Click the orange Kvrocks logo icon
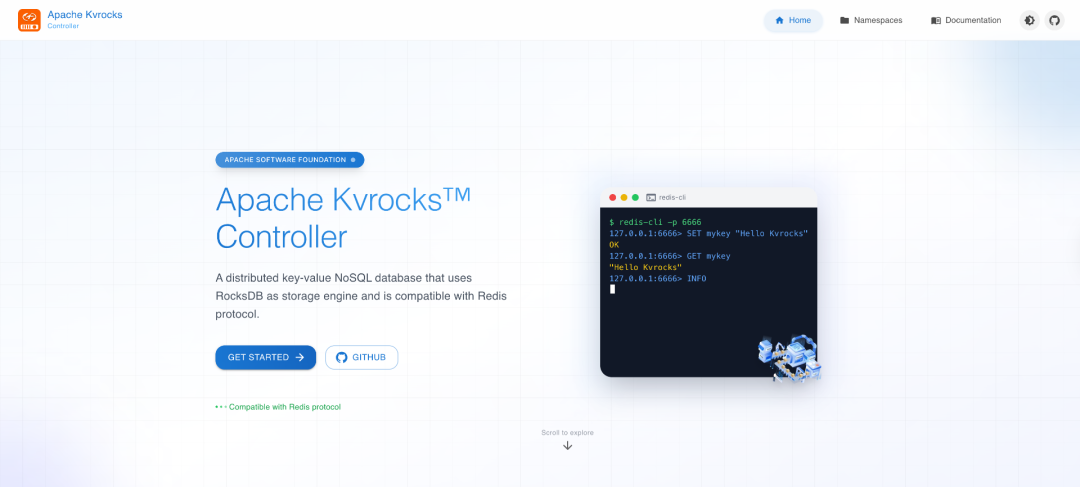Screen dimensions: 1080x487 (x=30, y=20)
